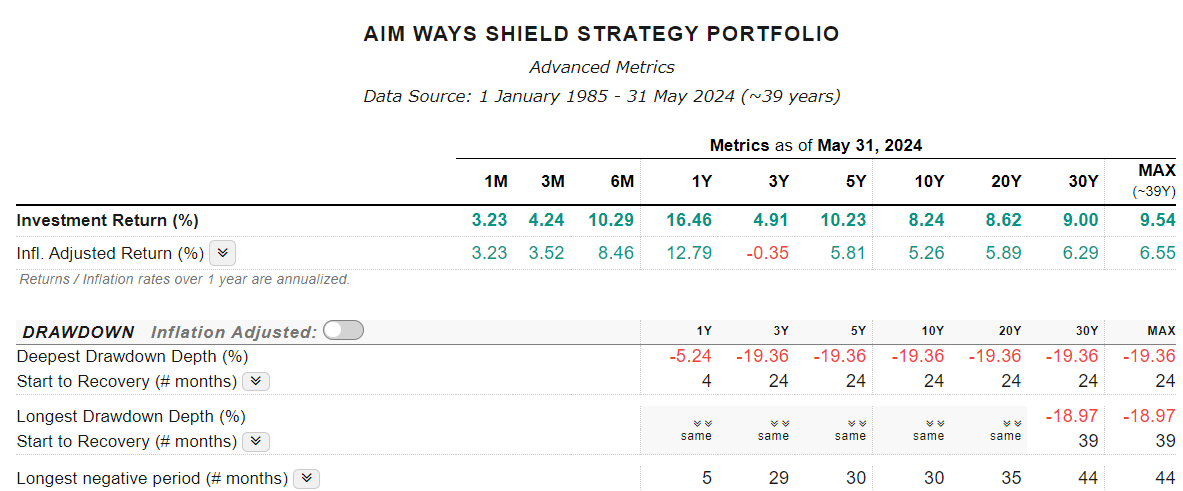Image resolution: width=1183 pixels, height=491 pixels.
Task: Select the 1M column header in Metrics
Action: click(495, 181)
